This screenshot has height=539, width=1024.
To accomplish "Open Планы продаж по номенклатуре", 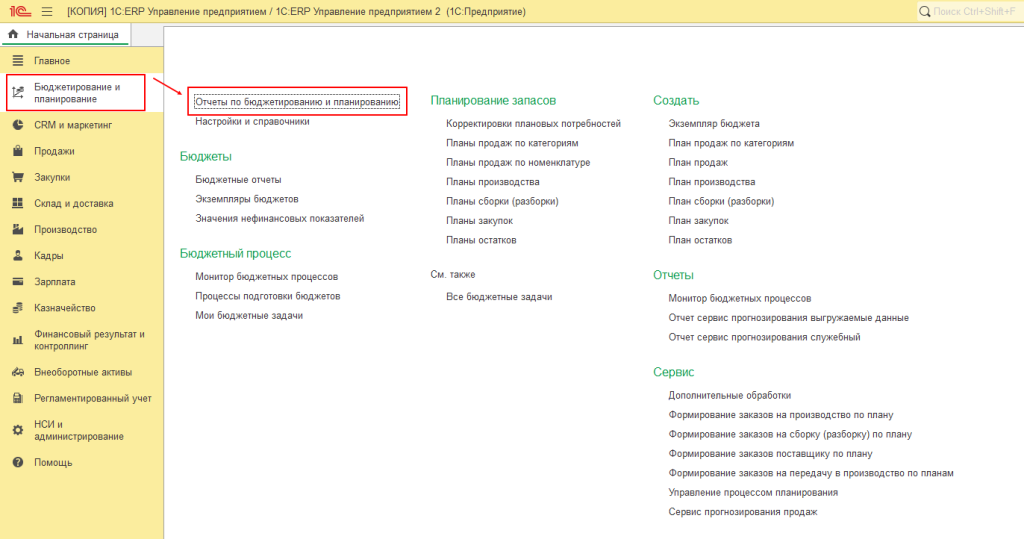I will (518, 162).
